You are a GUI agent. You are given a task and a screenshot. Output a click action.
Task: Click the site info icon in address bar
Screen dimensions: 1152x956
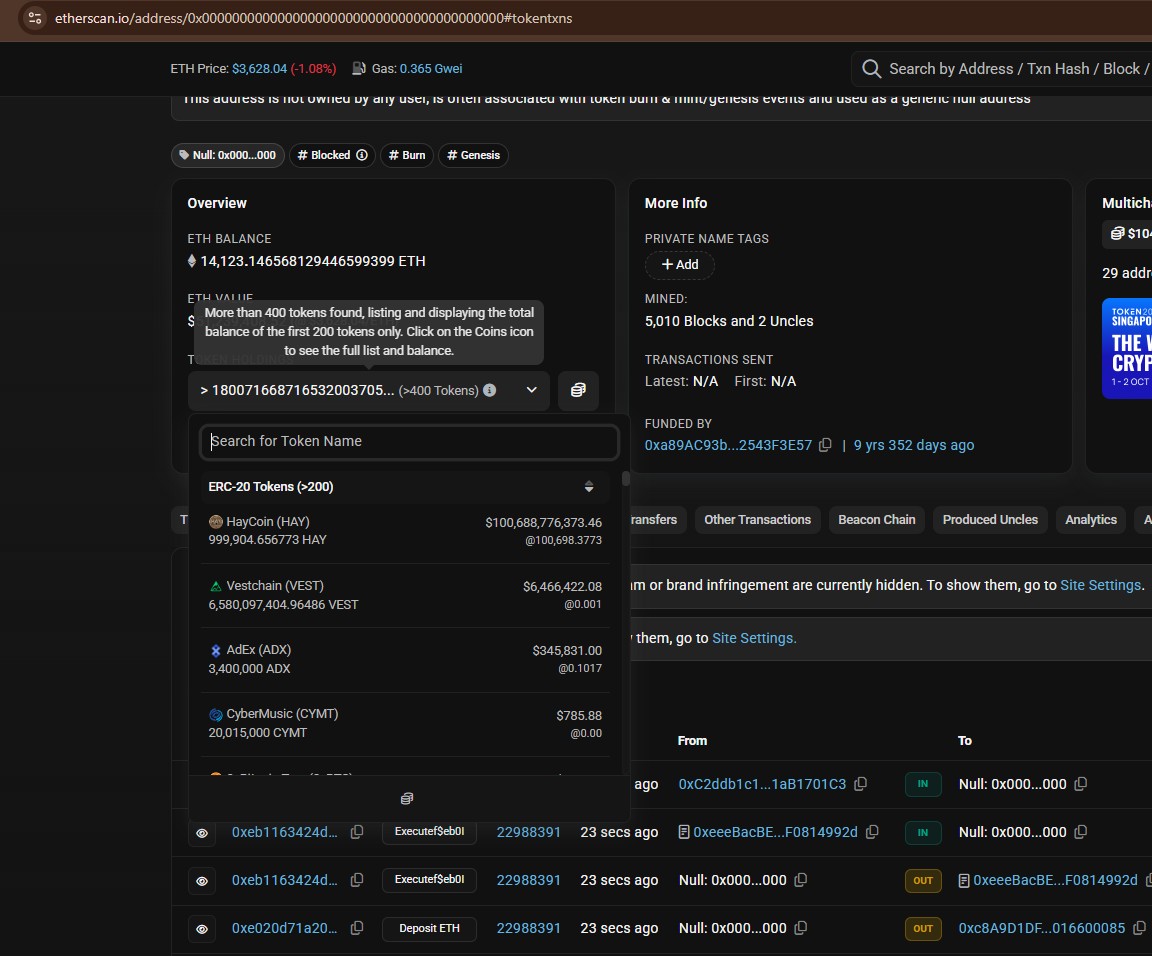[x=35, y=18]
